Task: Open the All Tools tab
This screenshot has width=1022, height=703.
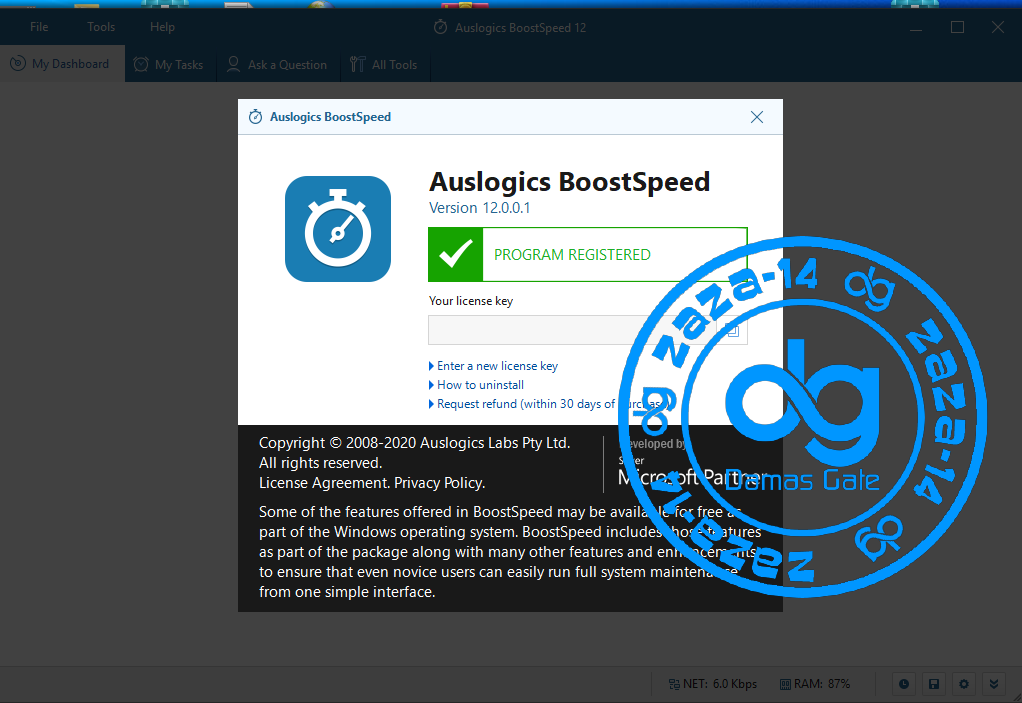Action: coord(385,65)
